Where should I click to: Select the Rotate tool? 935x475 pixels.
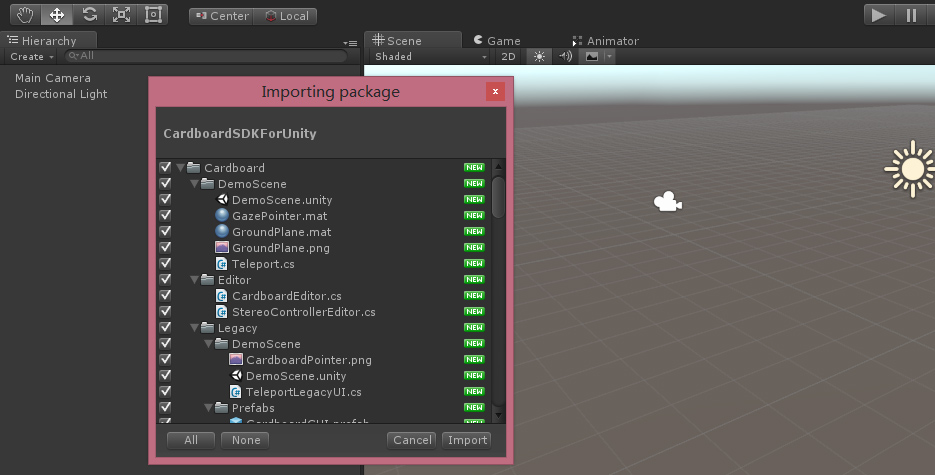[x=89, y=14]
